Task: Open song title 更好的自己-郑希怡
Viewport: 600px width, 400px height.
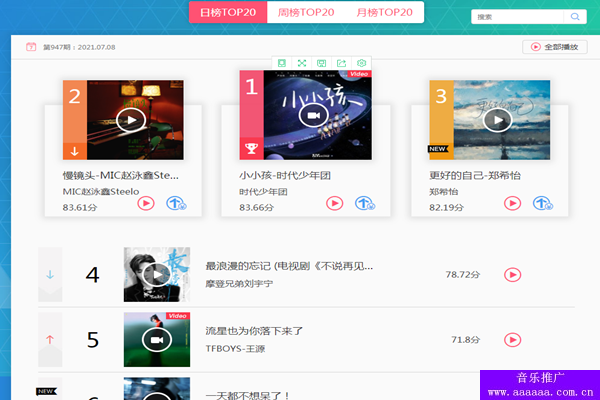Action: tap(474, 176)
